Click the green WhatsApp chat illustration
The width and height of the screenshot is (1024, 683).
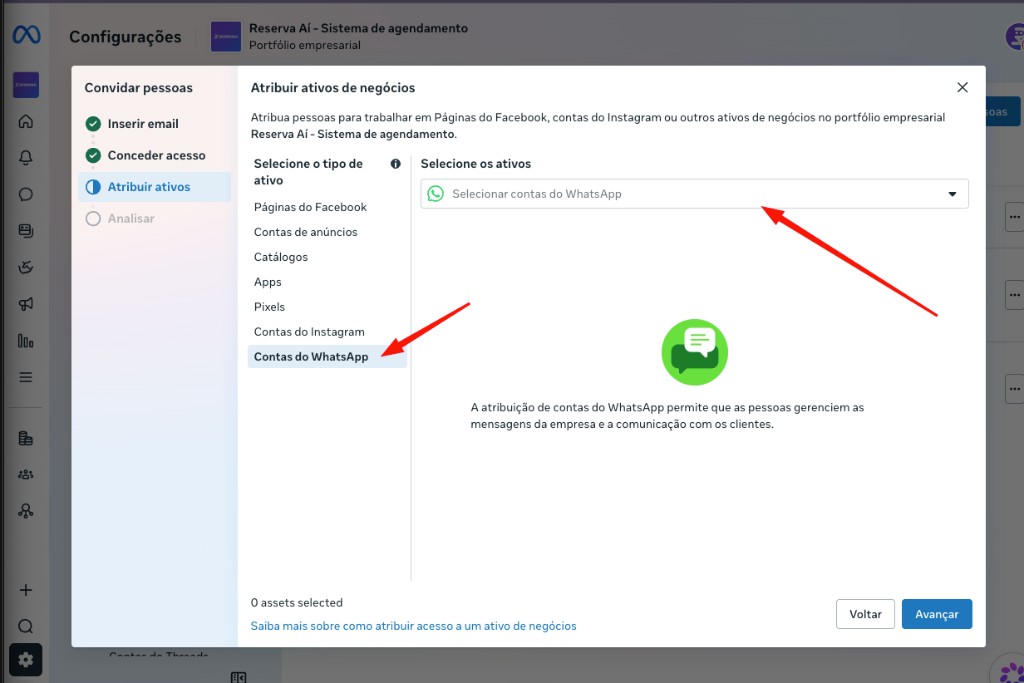(x=694, y=352)
